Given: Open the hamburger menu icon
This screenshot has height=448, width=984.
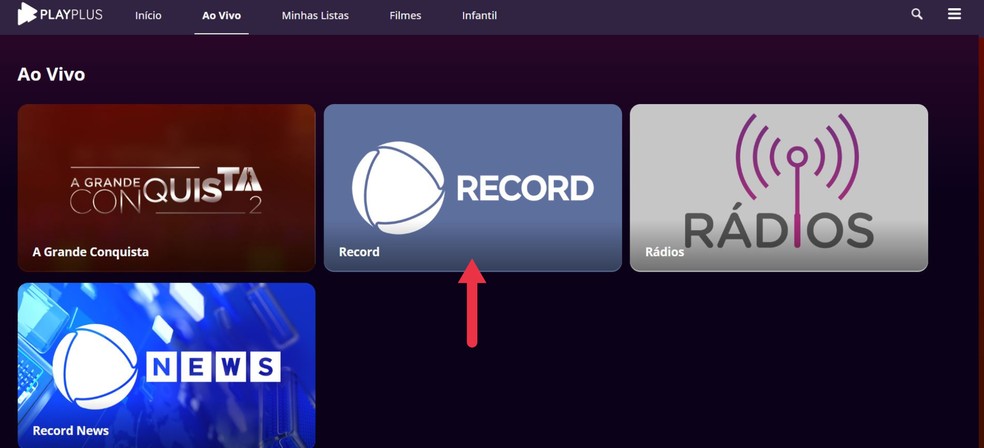Looking at the screenshot, I should 955,14.
